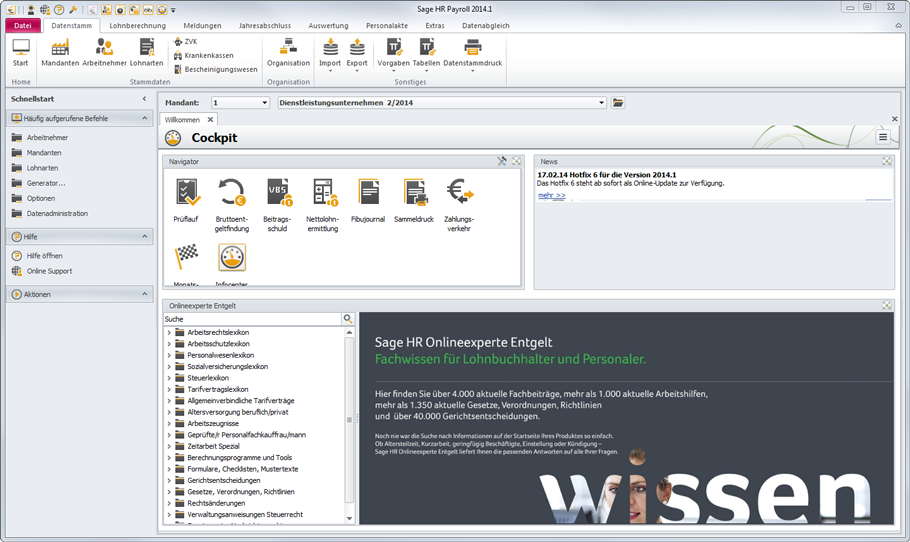Open the Fibujournal icon
Screen dimensions: 910x542
[368, 194]
